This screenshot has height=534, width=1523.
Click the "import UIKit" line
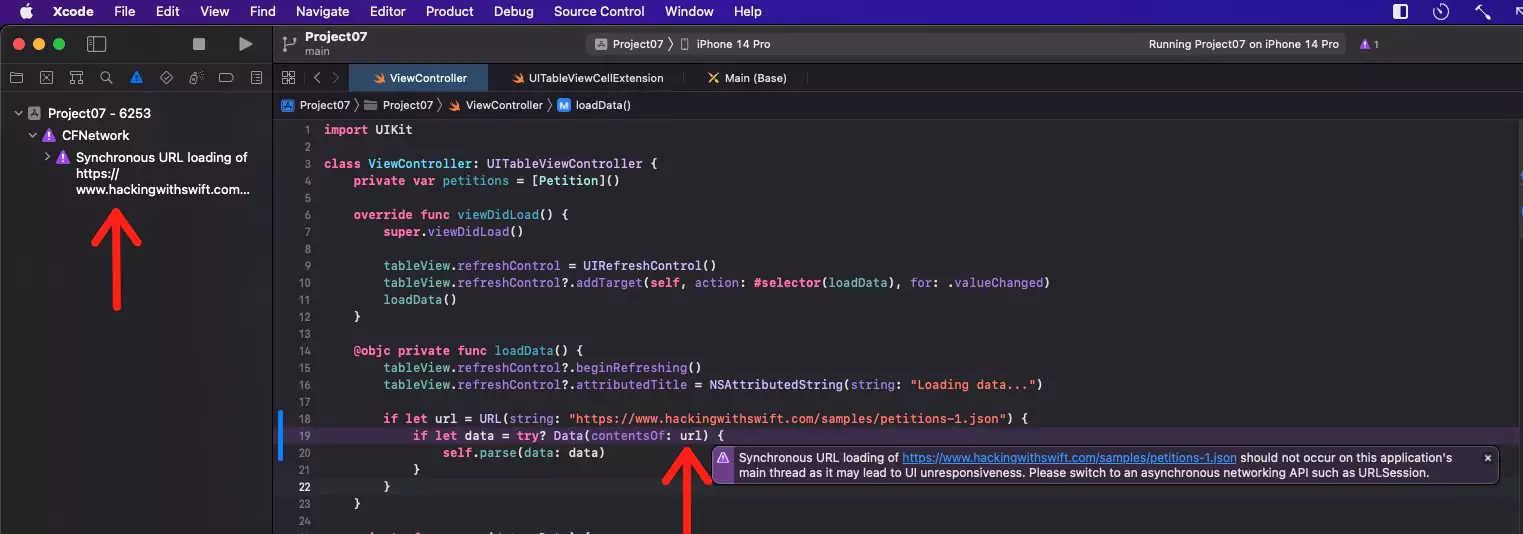[x=368, y=130]
